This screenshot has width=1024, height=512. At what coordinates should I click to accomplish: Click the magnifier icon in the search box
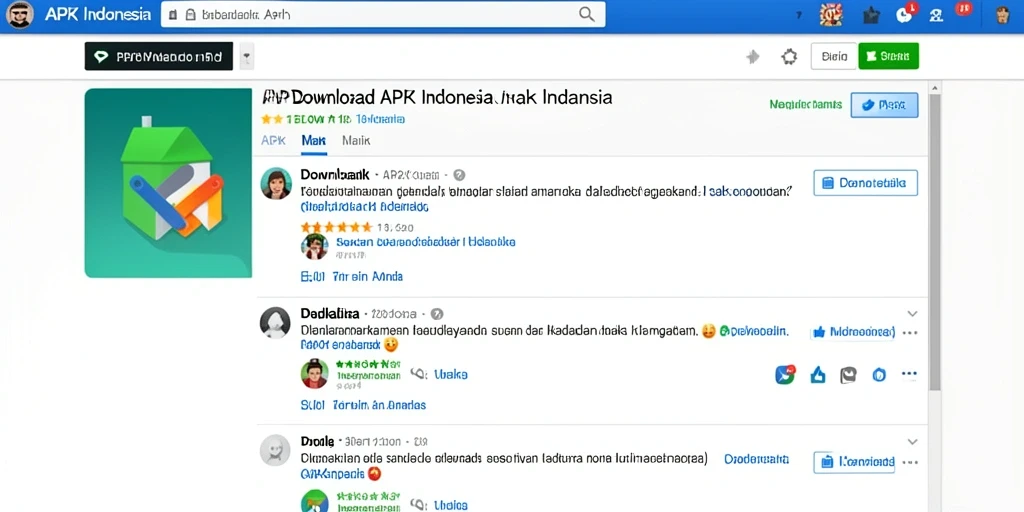pos(586,14)
